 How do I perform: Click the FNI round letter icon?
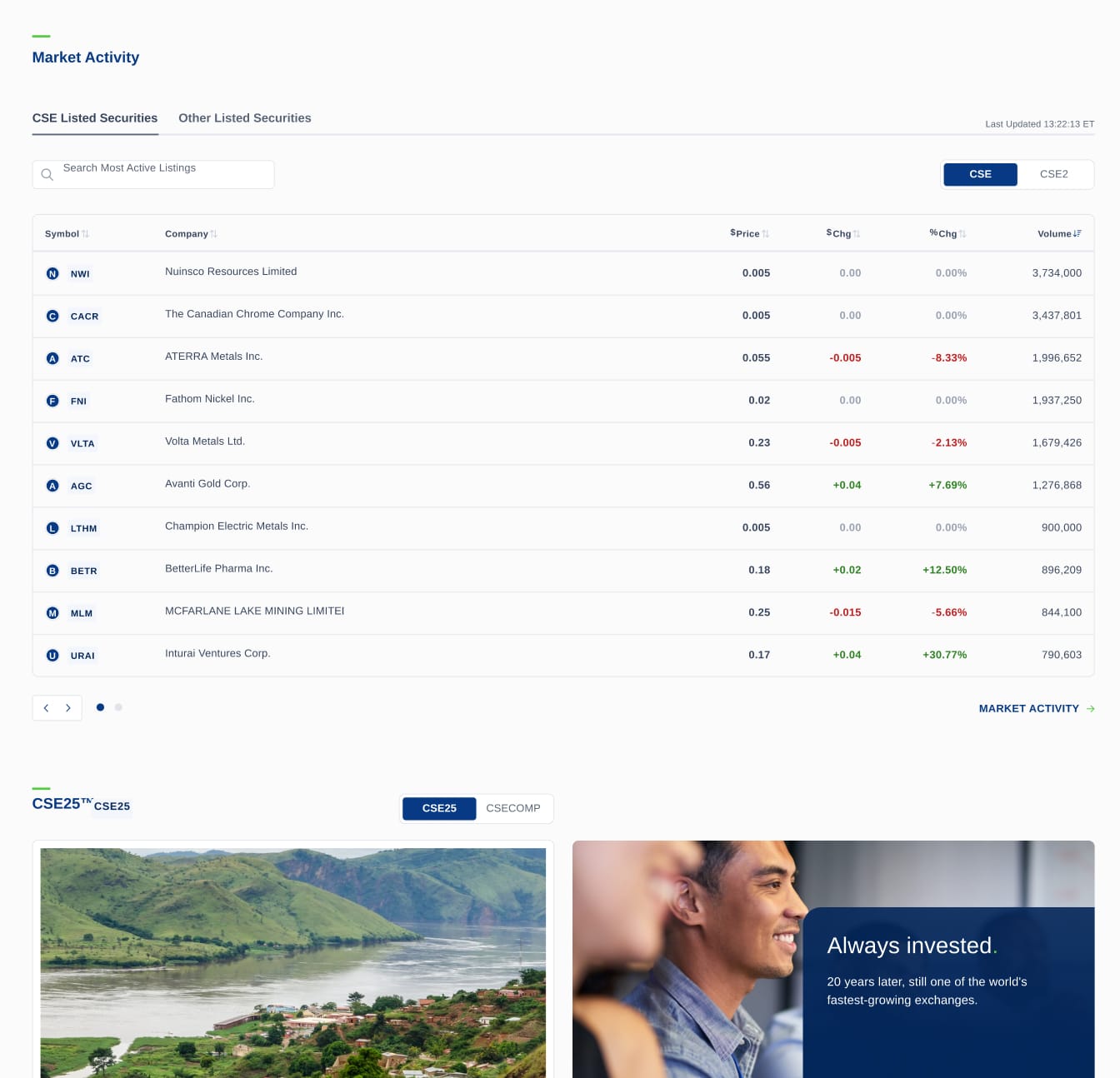[52, 401]
